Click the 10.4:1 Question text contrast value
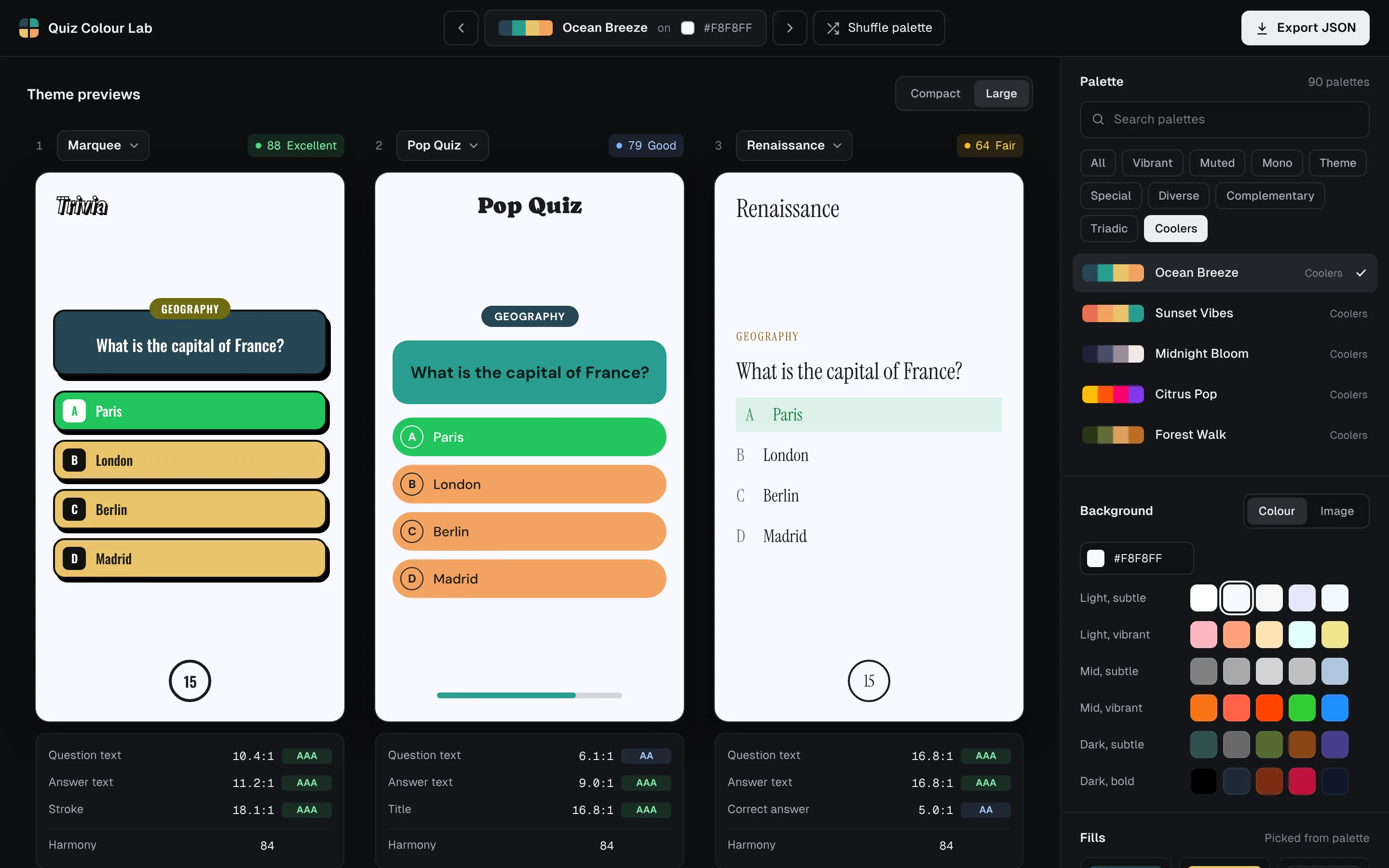1389x868 pixels. point(253,756)
